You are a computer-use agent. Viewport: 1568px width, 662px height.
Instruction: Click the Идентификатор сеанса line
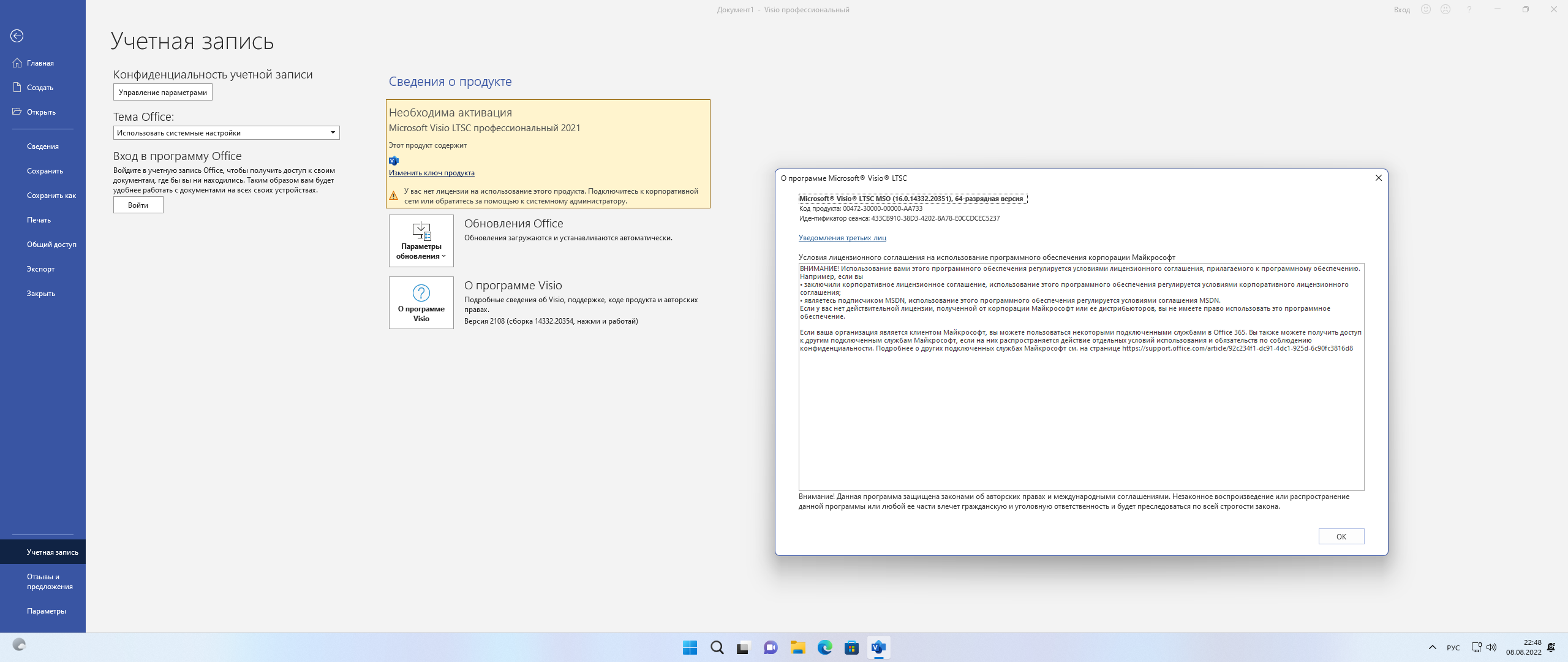tap(899, 218)
